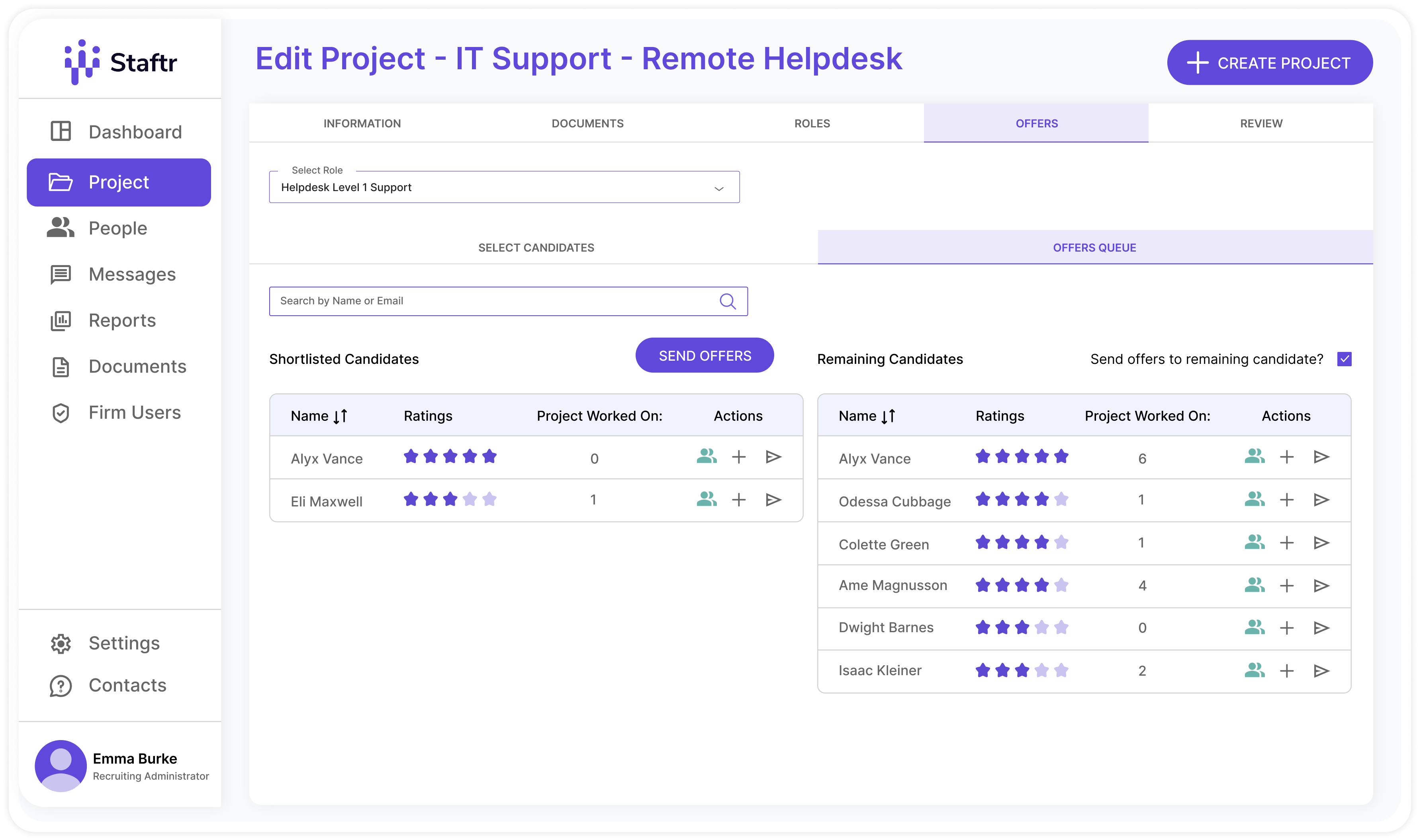Image resolution: width=1419 pixels, height=840 pixels.
Task: Click plus icon for Eli Maxwell
Action: (x=738, y=500)
